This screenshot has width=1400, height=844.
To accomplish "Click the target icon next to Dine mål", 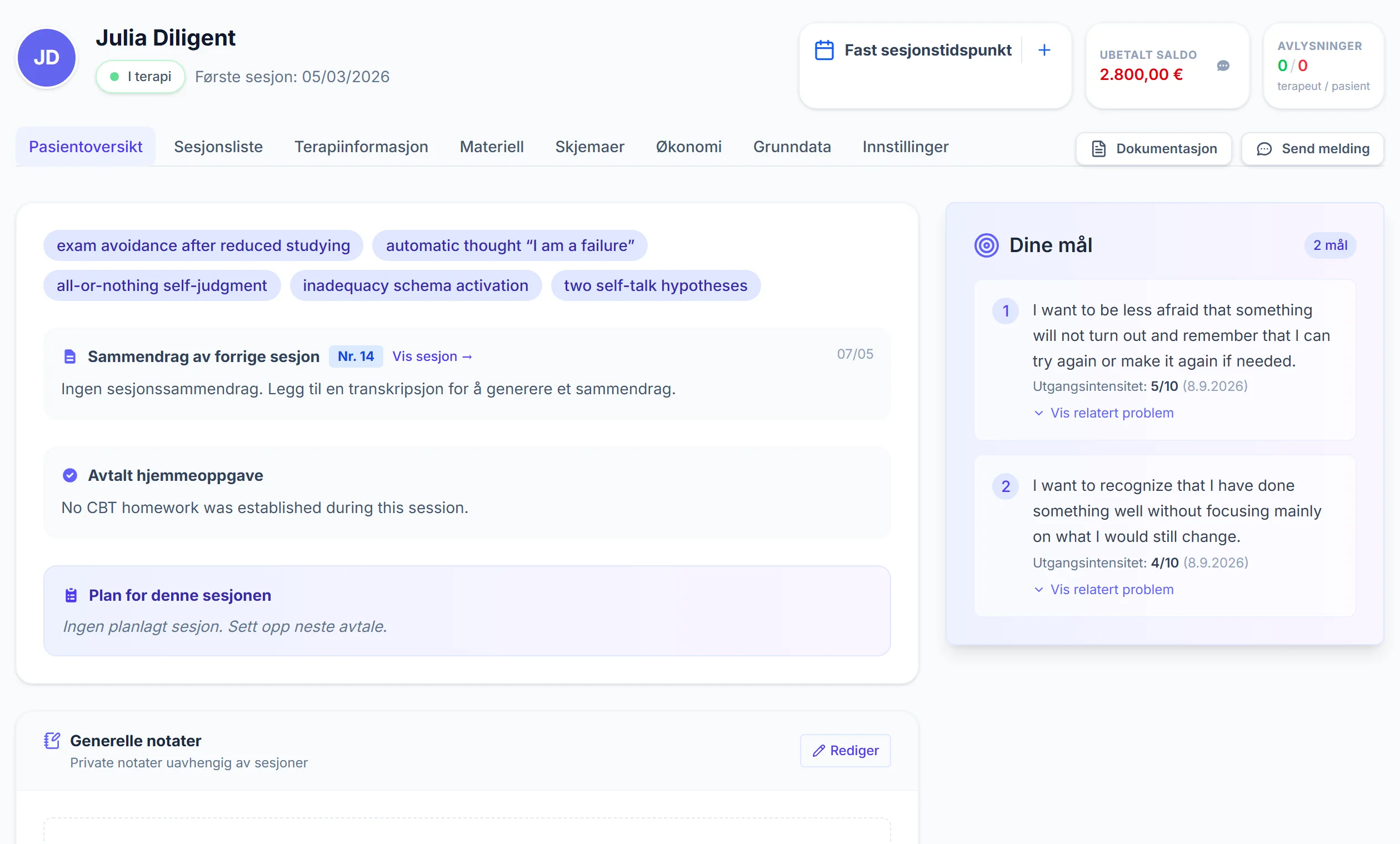I will (x=986, y=245).
